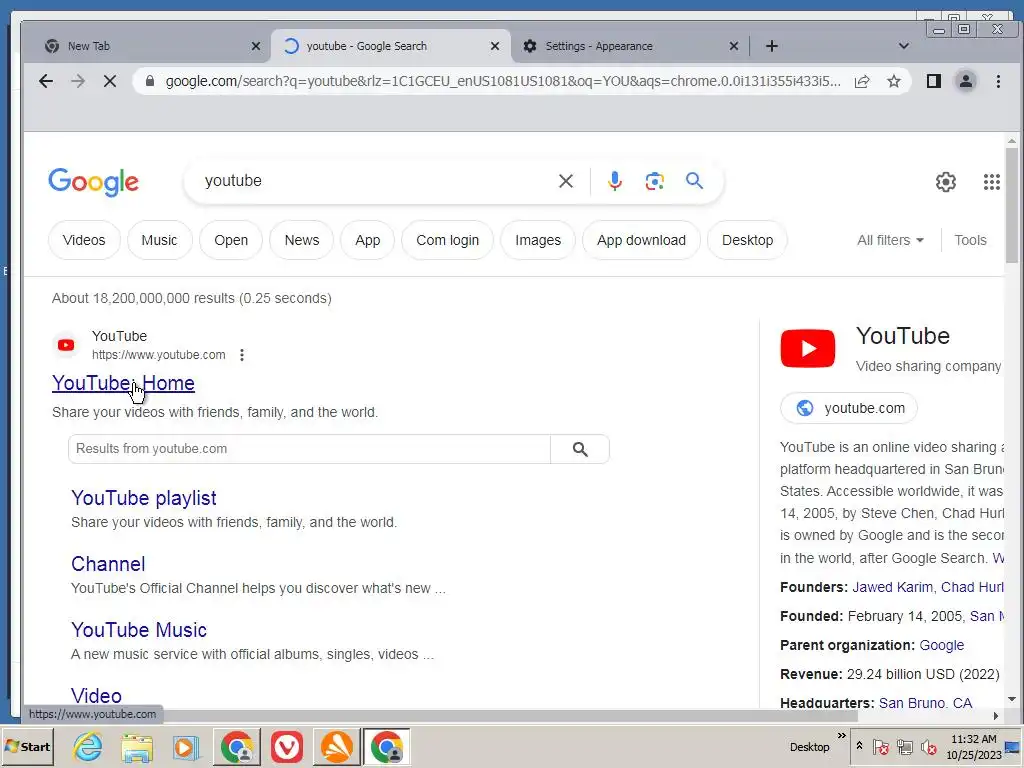
Task: Share this page using the share icon
Action: 862,81
